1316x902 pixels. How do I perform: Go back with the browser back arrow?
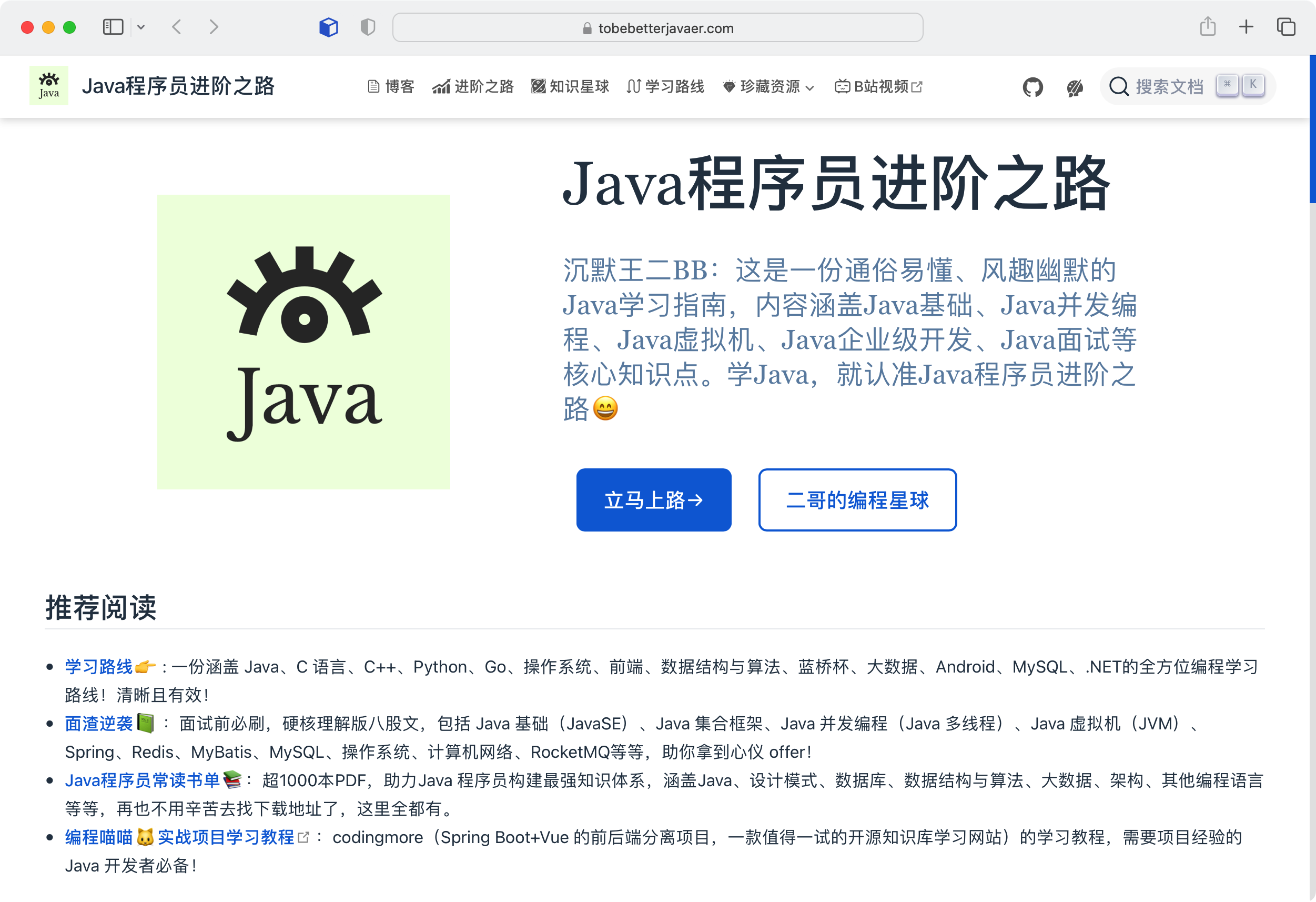[177, 27]
